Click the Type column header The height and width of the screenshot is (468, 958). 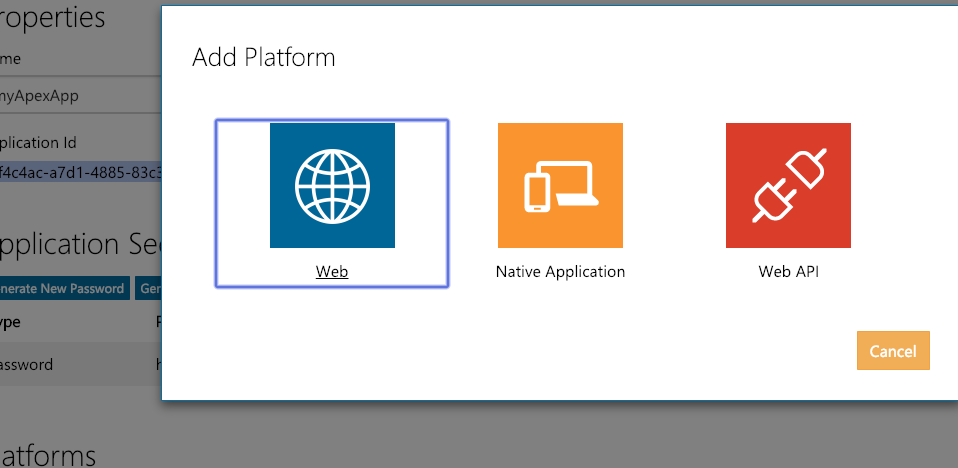[10, 322]
